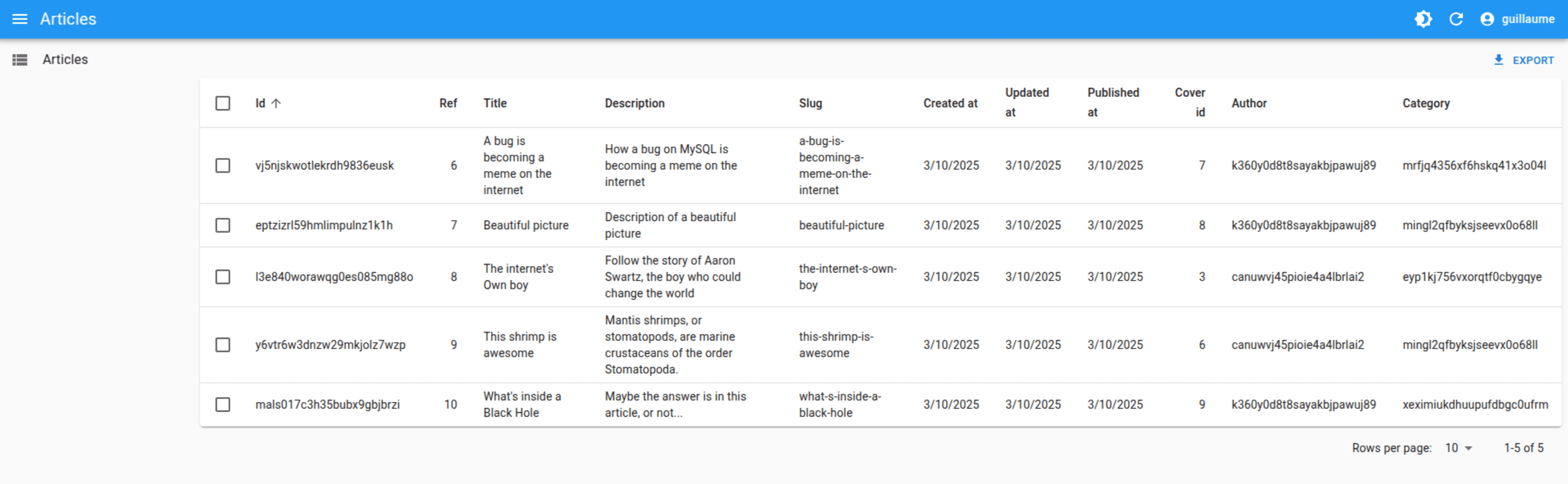Select the This shrimp is awesome row checkbox
Screen dimensions: 1568x484
click(223, 344)
